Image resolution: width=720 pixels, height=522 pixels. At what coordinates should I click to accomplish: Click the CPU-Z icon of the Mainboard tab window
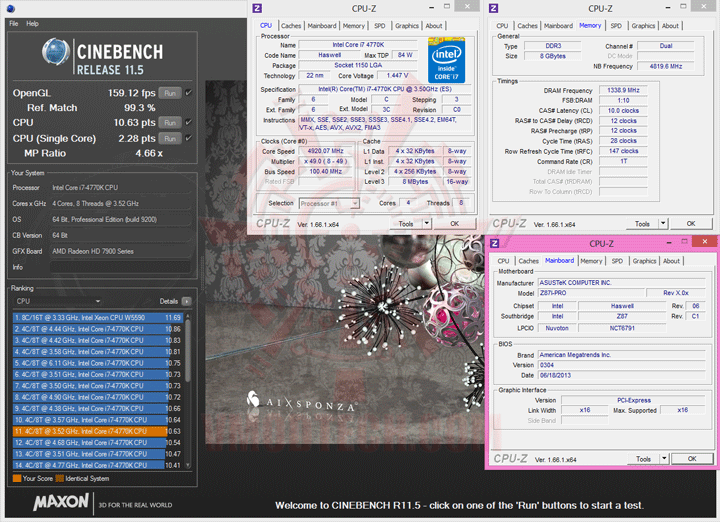coord(495,243)
